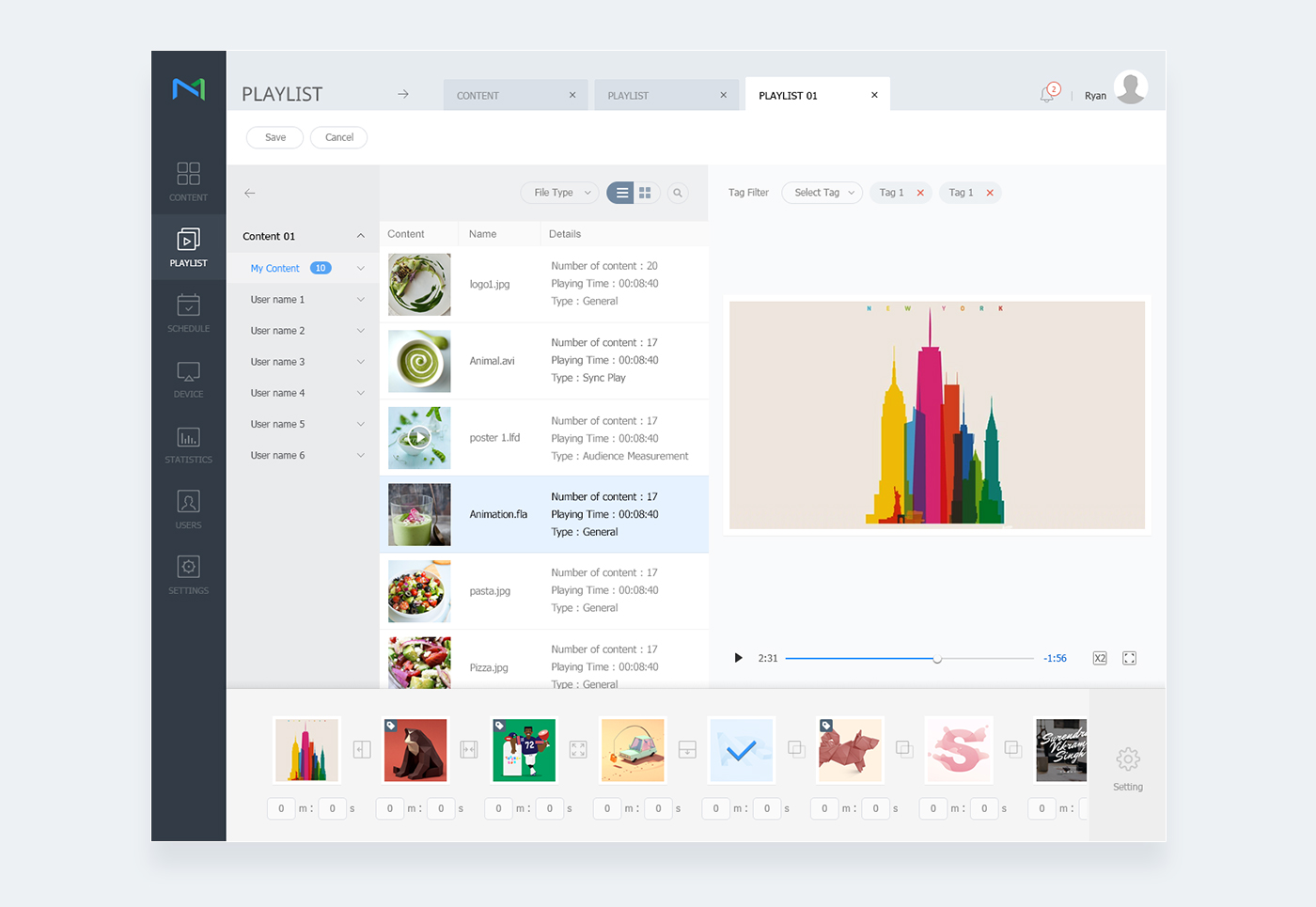
Task: Switch to the PLAYLIST tab
Action: point(666,95)
